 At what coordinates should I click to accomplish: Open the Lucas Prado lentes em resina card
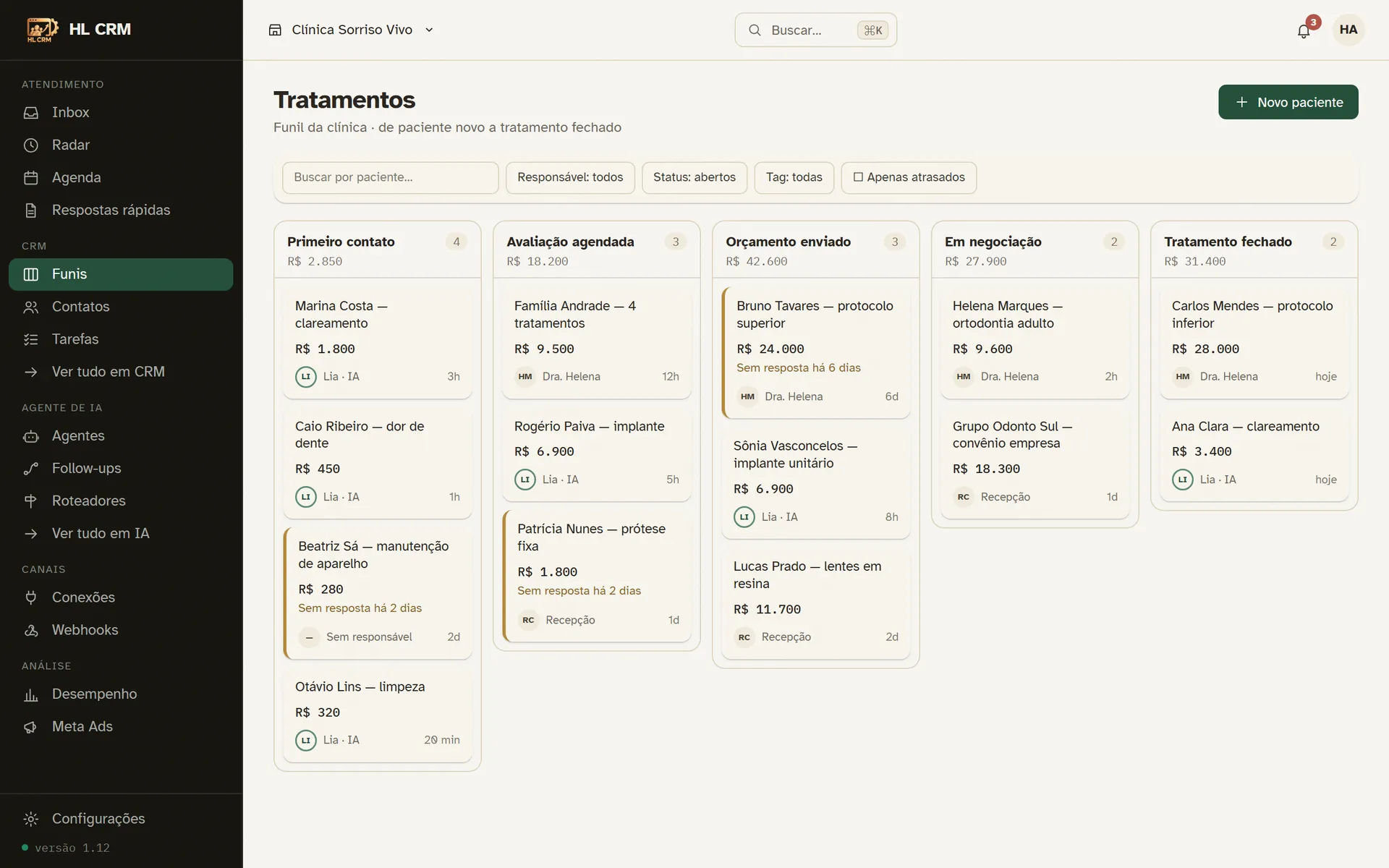[816, 603]
